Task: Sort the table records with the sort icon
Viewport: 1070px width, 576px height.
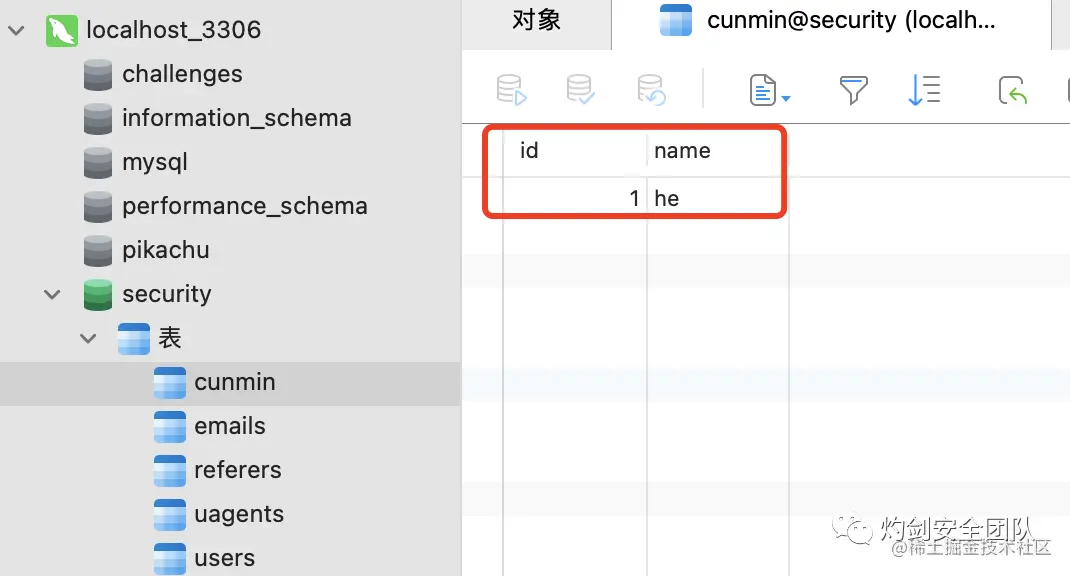Action: (x=923, y=90)
